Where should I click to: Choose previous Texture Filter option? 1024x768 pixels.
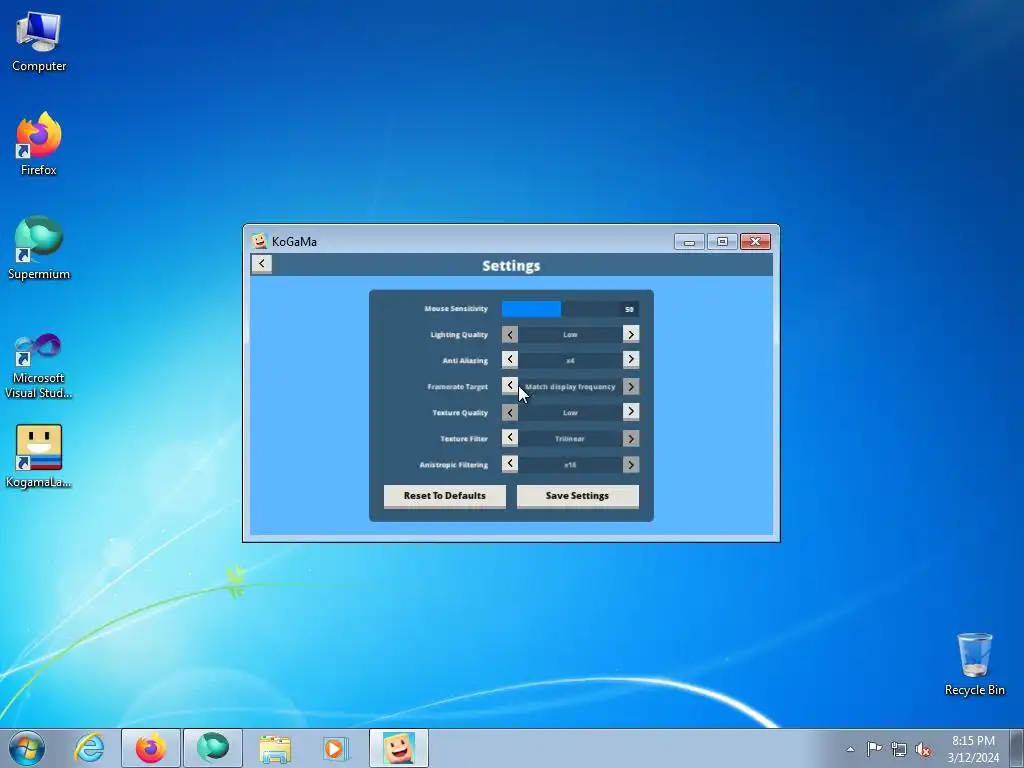click(x=510, y=438)
